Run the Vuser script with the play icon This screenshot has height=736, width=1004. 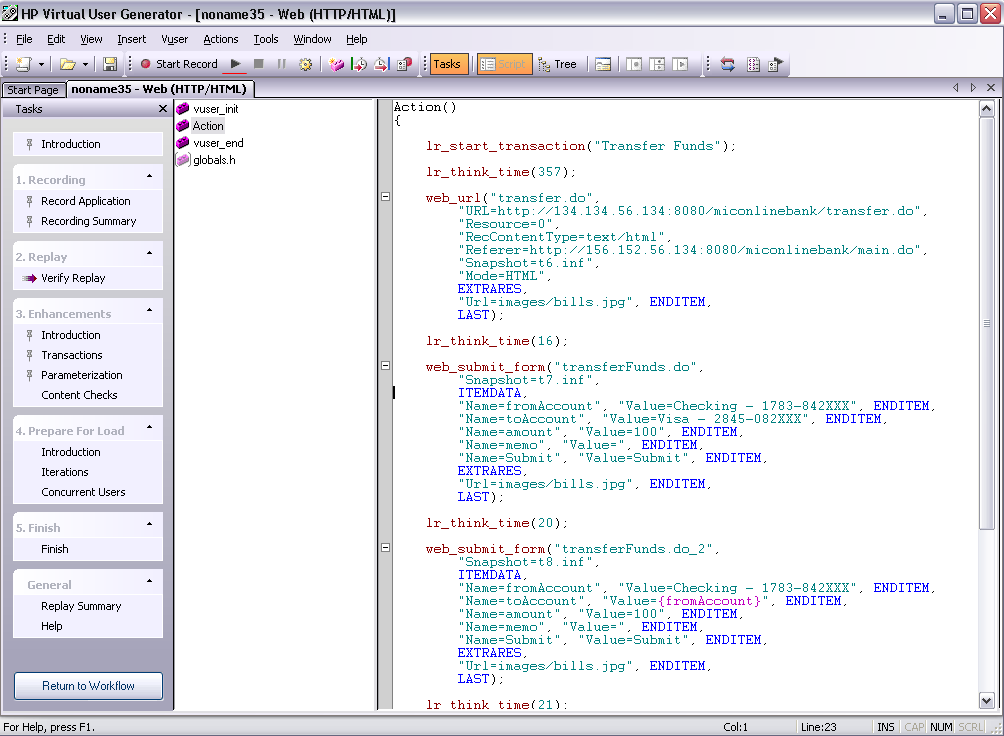coord(236,62)
